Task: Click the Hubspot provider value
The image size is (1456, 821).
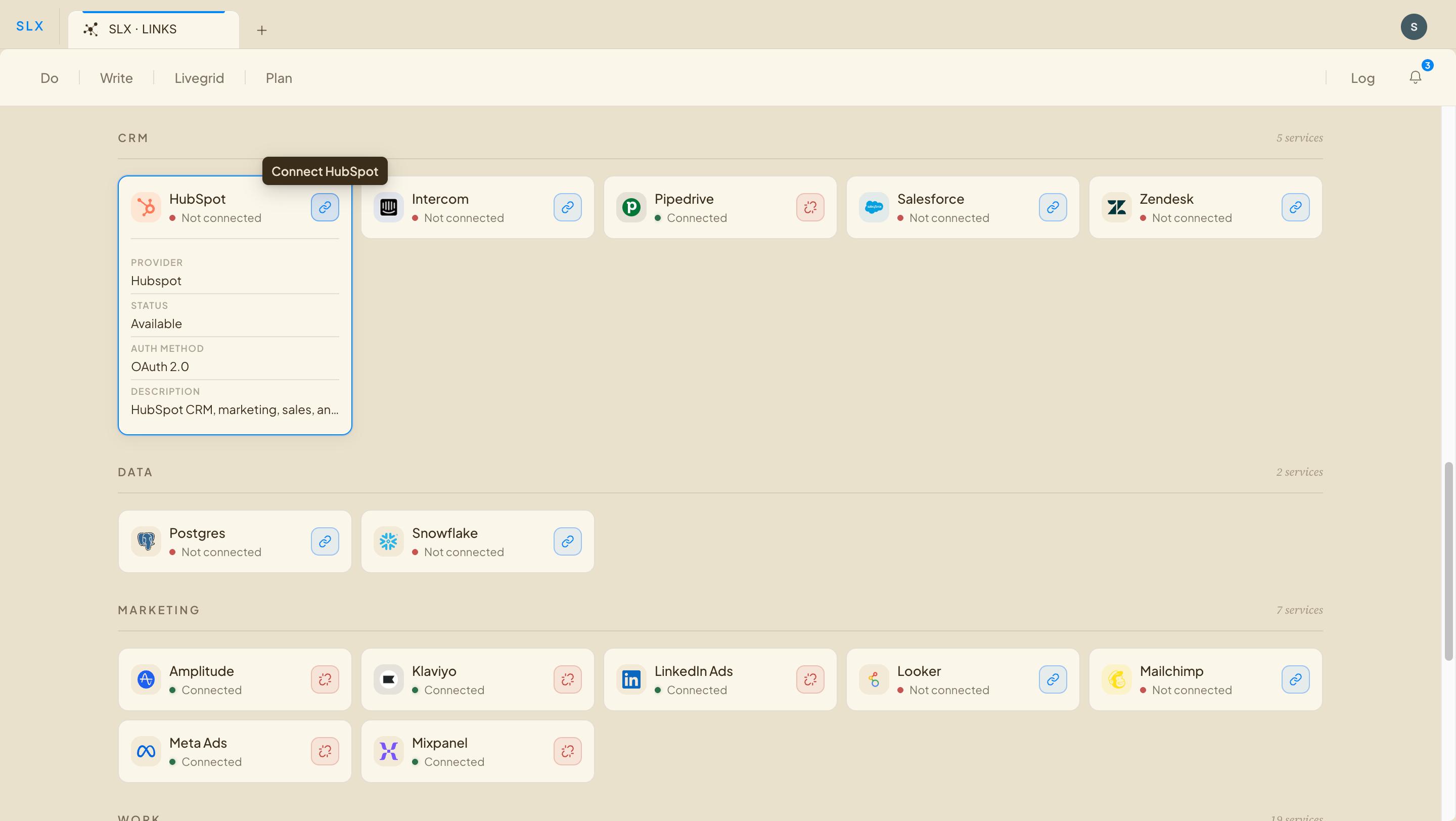Action: pyautogui.click(x=156, y=281)
